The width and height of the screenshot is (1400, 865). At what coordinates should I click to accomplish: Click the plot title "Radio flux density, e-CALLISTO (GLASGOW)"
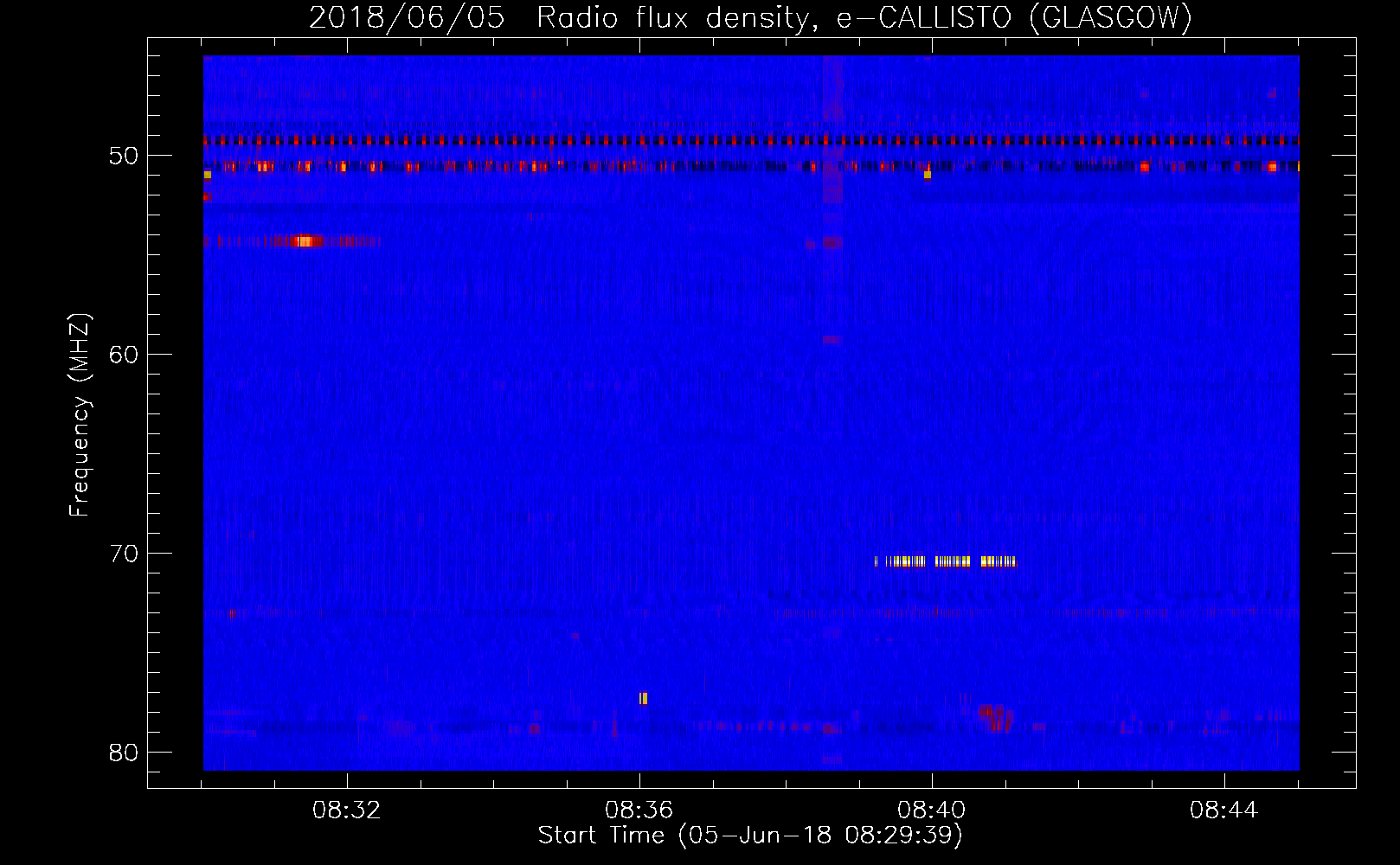click(864, 17)
